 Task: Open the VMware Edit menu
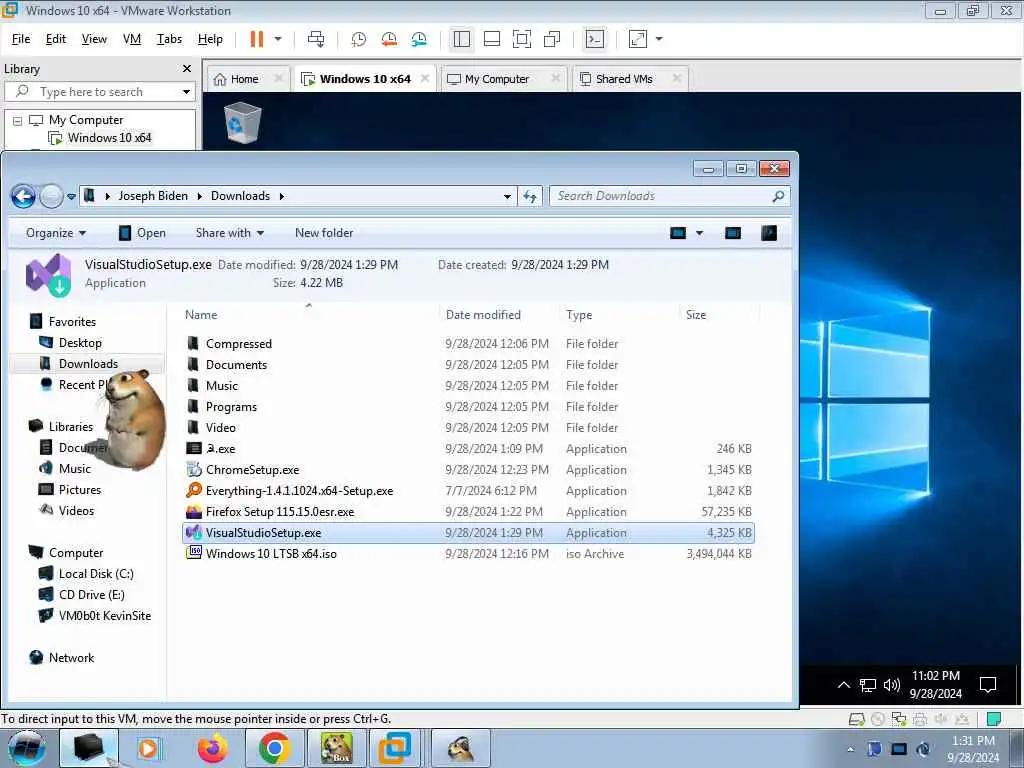(56, 39)
